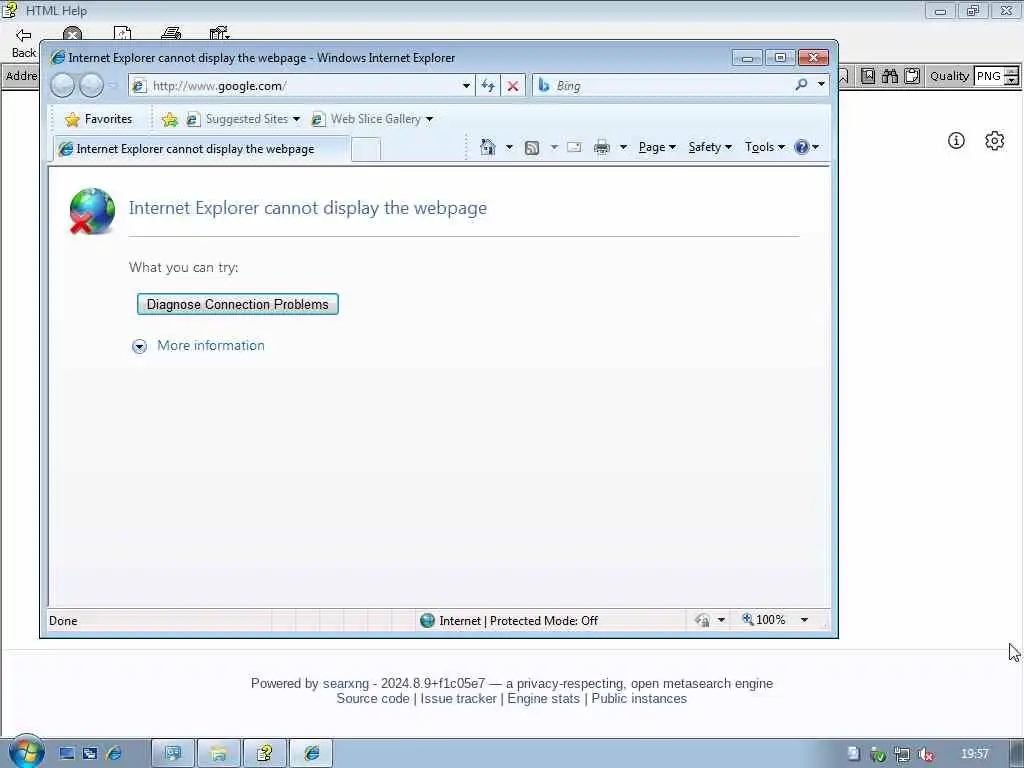Click the Home icon in IE command bar
Image resolution: width=1024 pixels, height=768 pixels.
(x=488, y=147)
